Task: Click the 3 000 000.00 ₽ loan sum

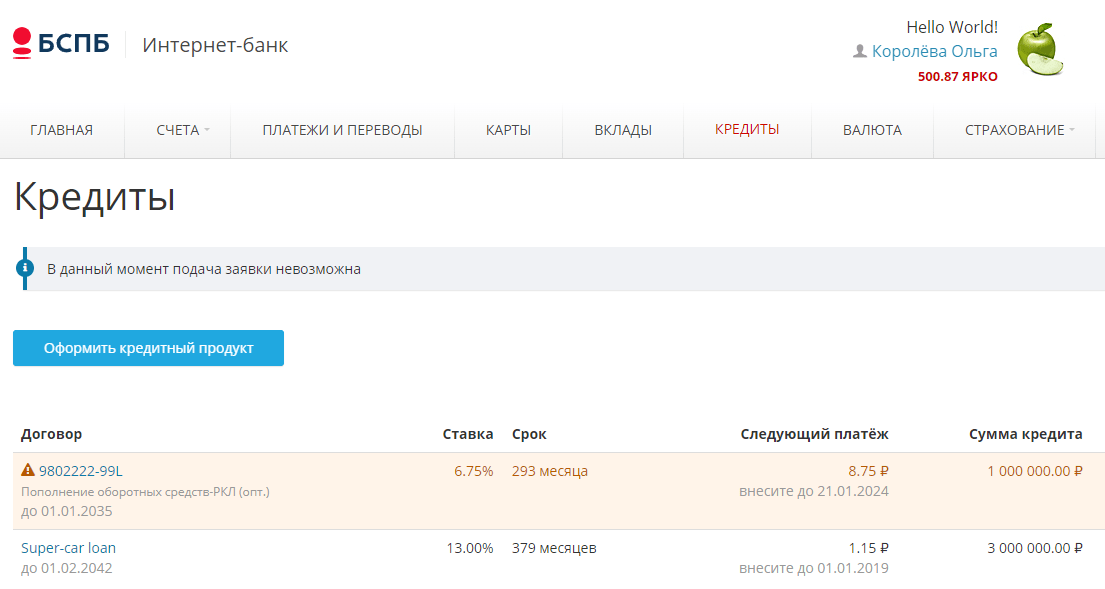Action: [1035, 547]
